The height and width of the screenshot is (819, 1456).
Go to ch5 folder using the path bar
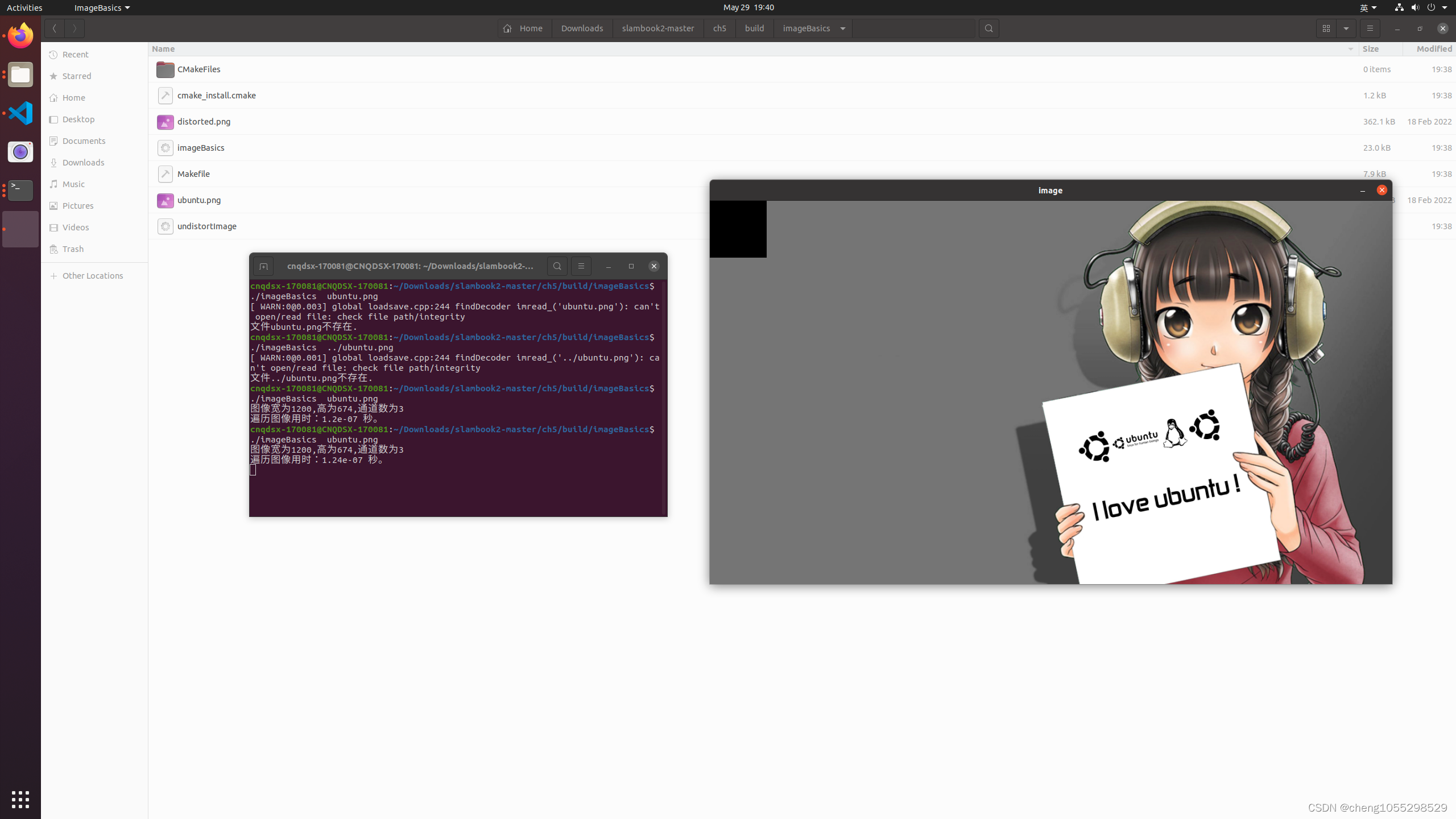719,28
